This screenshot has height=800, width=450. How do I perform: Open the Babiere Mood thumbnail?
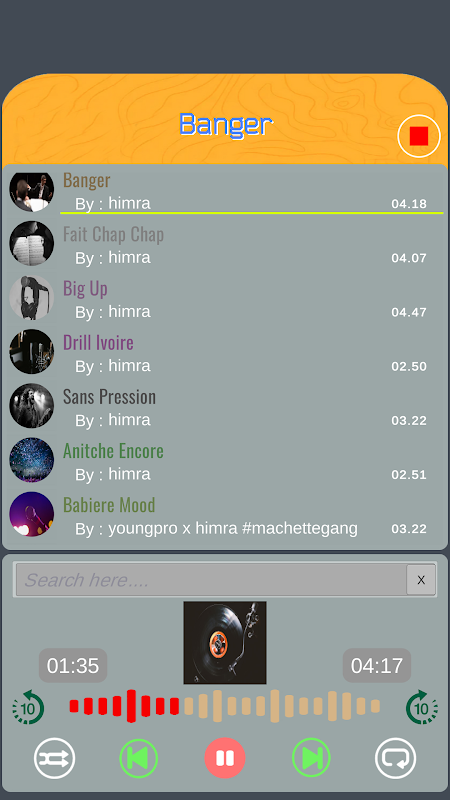pyautogui.click(x=32, y=514)
